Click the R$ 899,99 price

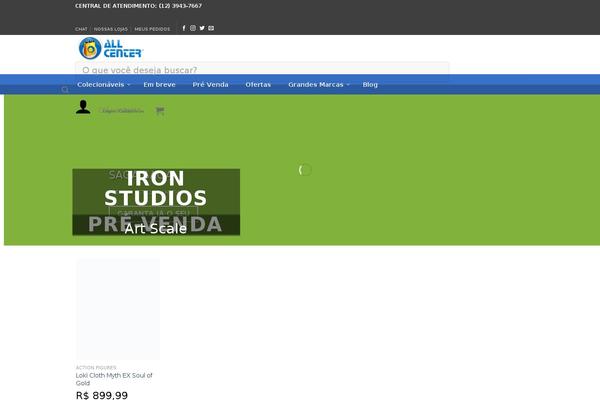click(x=102, y=395)
